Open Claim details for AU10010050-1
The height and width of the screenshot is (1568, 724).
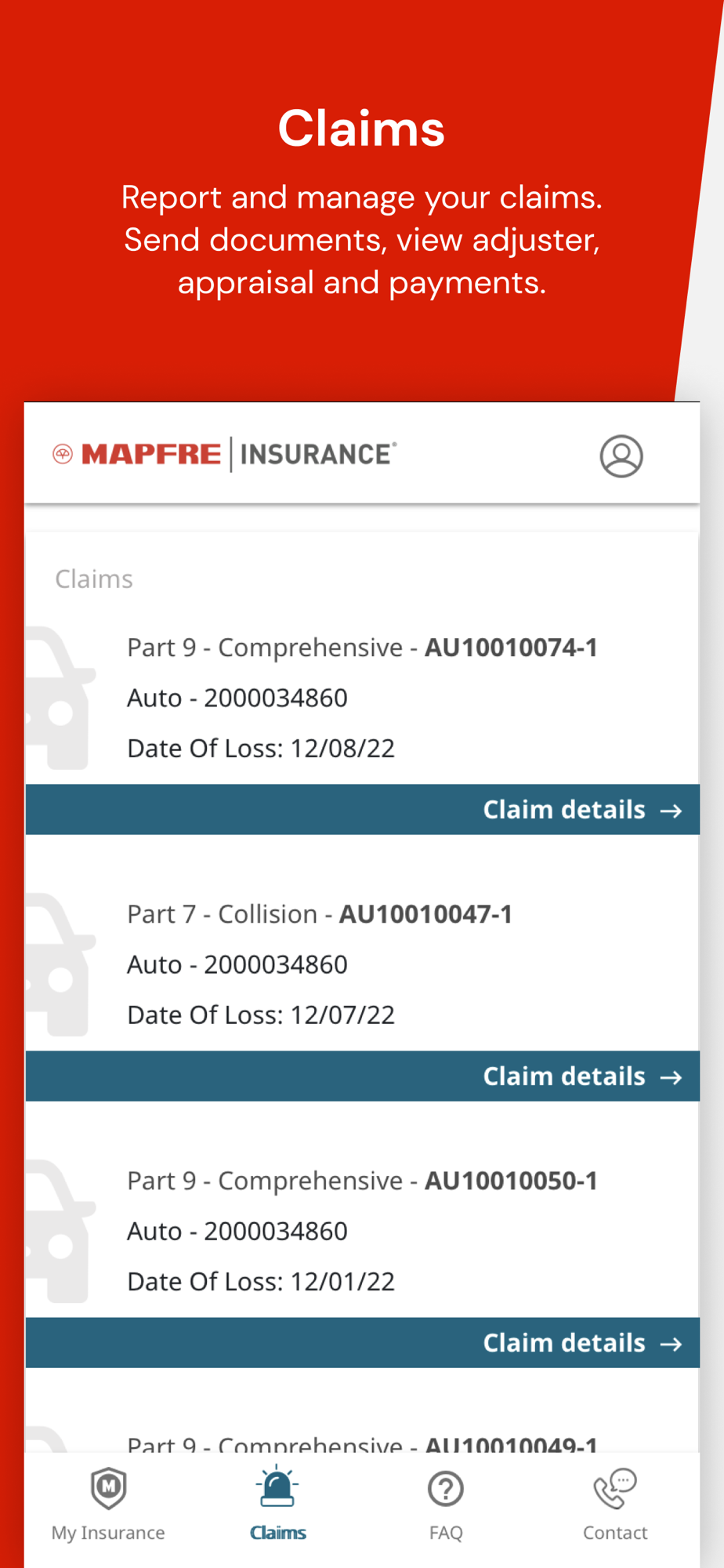coord(581,1343)
